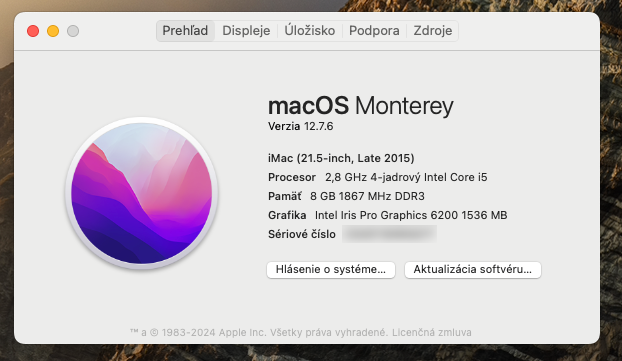This screenshot has height=361, width=622.
Task: Select the 2,8 GHz 4-jadrový Intel Core i5 value
Action: pyautogui.click(x=406, y=177)
